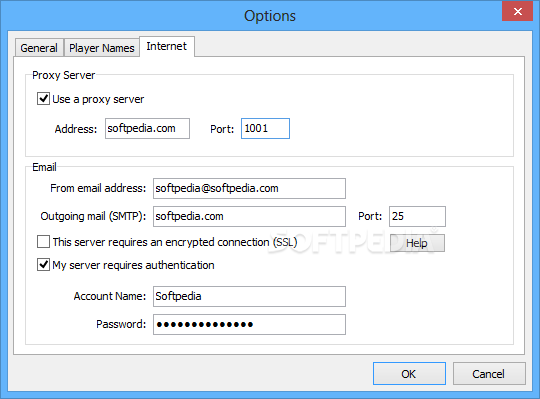Select the Outgoing mail (SMTP) field
Viewport: 540px width, 399px height.
click(x=249, y=216)
